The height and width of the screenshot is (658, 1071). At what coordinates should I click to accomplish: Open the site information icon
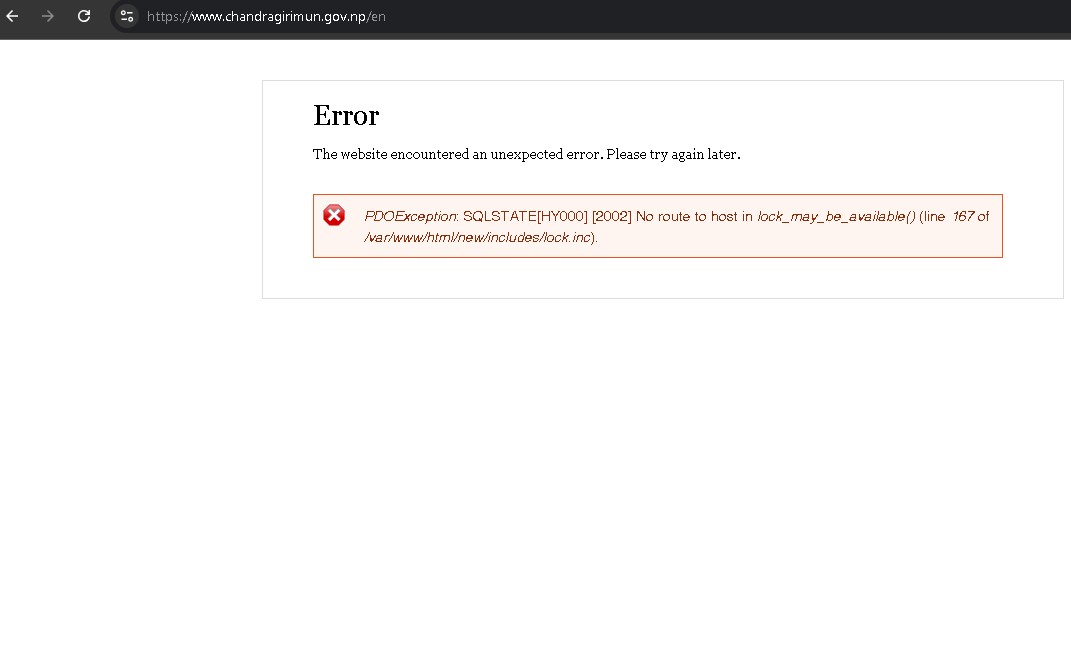tap(126, 16)
